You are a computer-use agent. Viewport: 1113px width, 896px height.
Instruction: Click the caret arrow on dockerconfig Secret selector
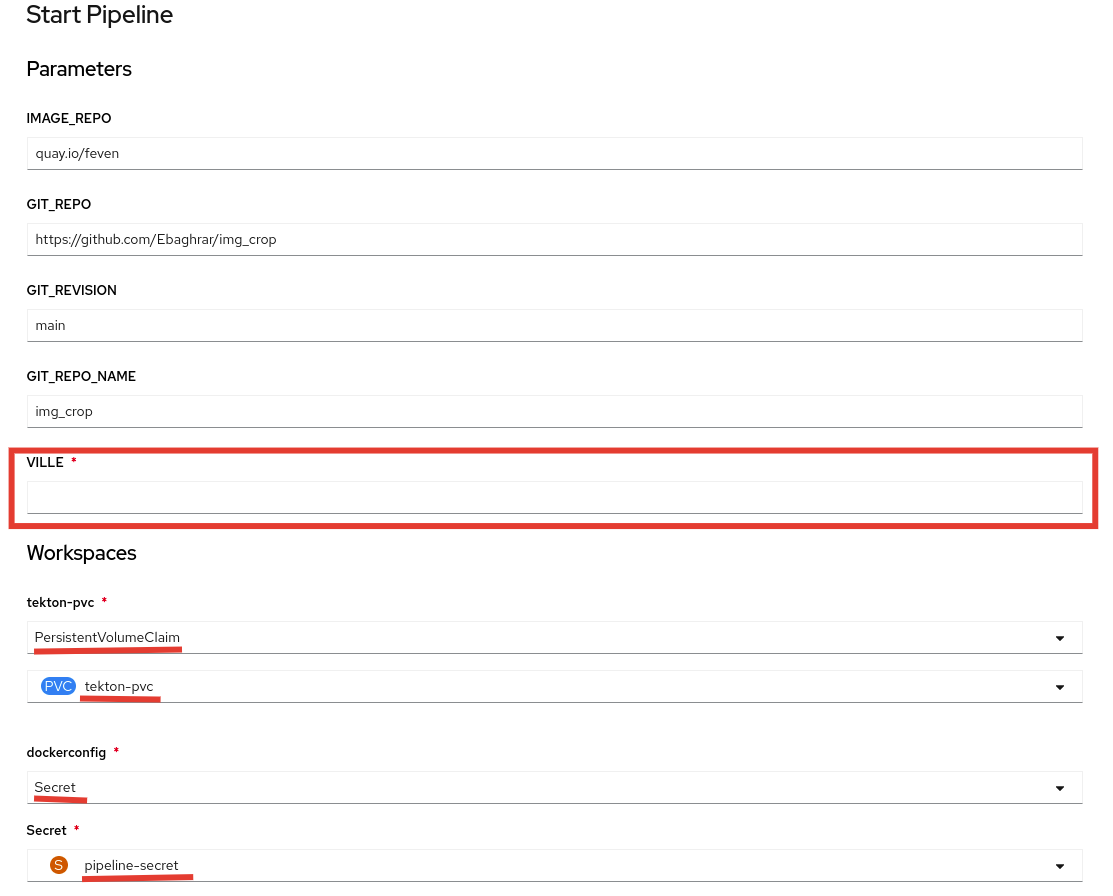point(1059,788)
